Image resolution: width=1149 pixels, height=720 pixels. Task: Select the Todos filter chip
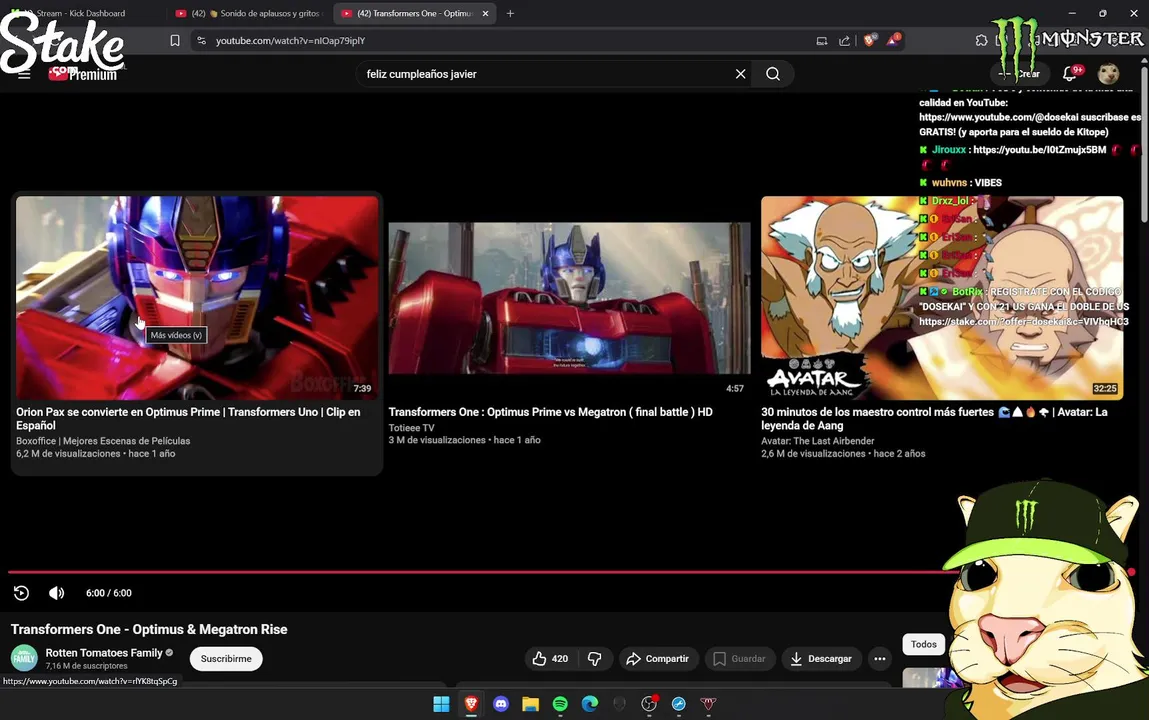pyautogui.click(x=923, y=644)
